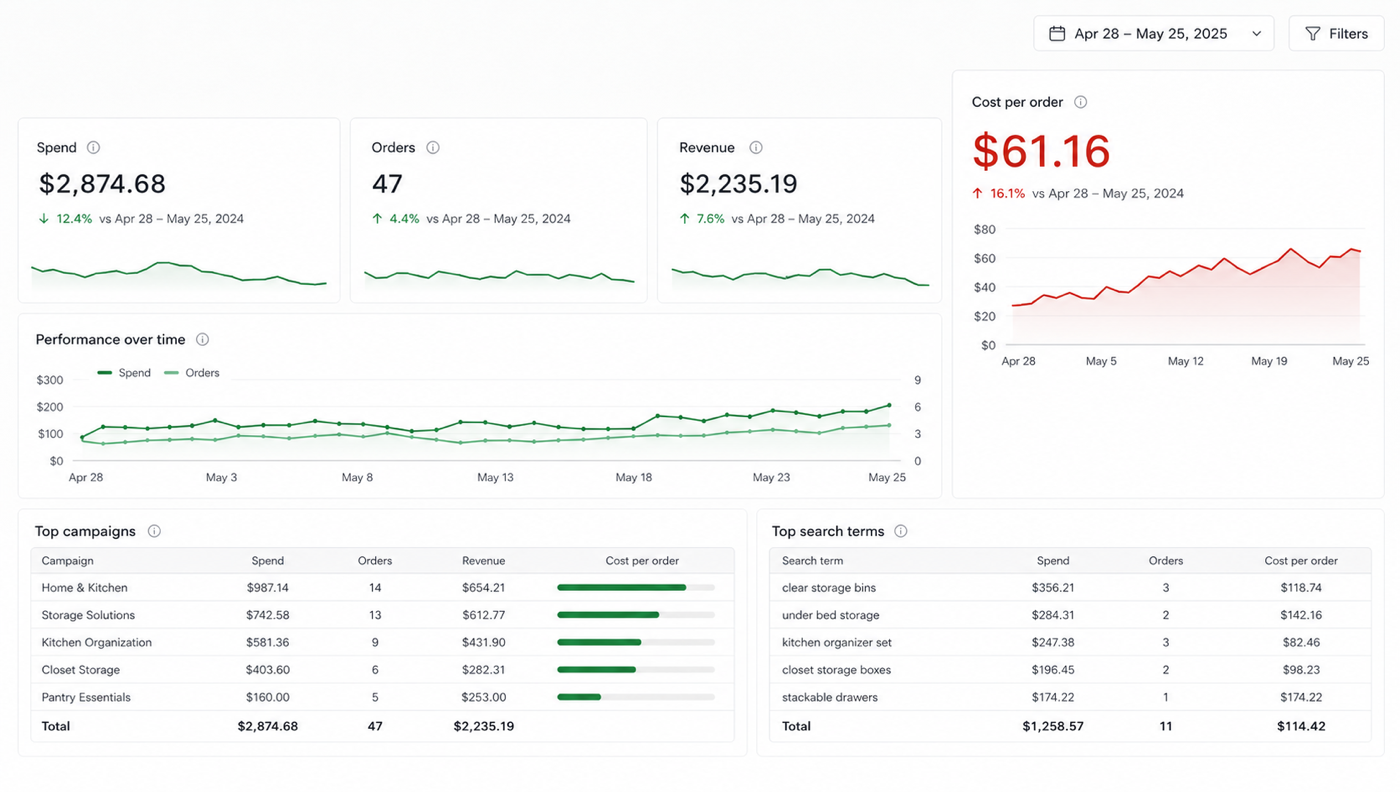Click the info icon beside Orders

pyautogui.click(x=433, y=147)
